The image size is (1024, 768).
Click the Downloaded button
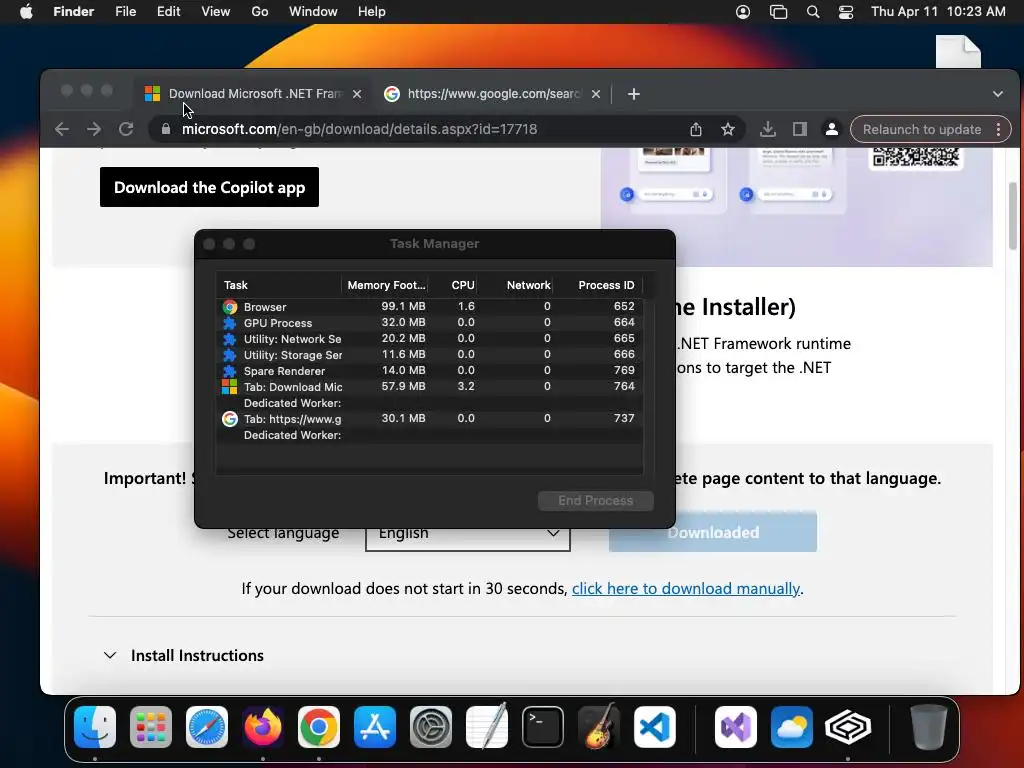point(712,532)
